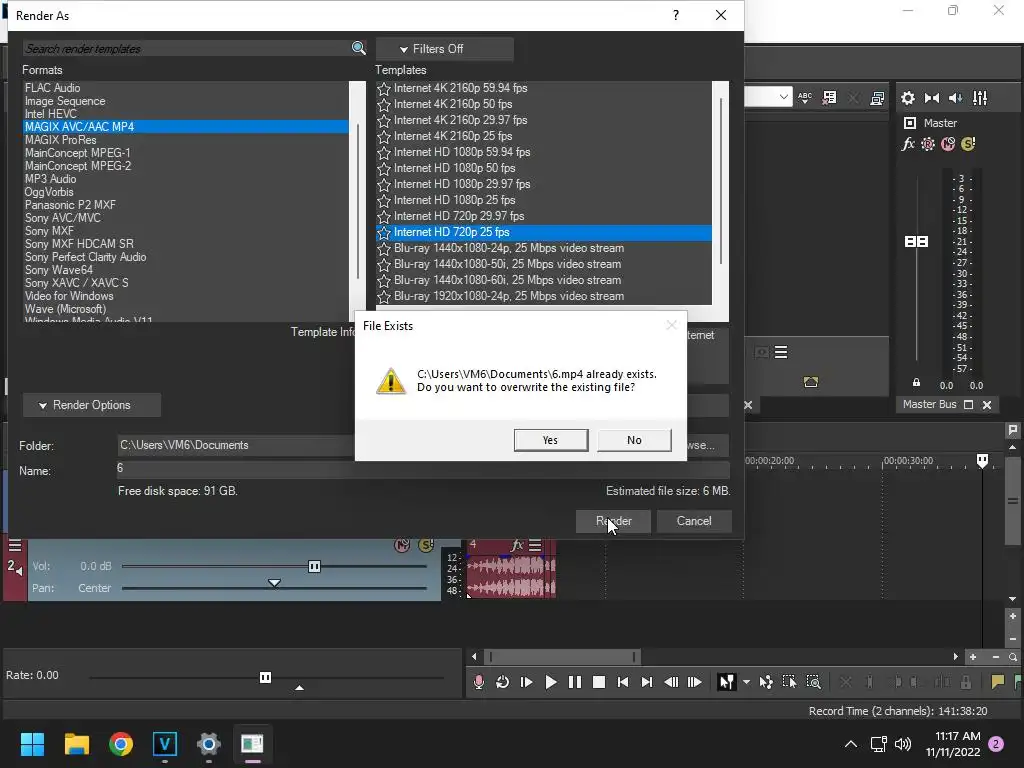The width and height of the screenshot is (1024, 768).
Task: Favorite star for Internet HD 1080p 25 fps
Action: pos(384,200)
